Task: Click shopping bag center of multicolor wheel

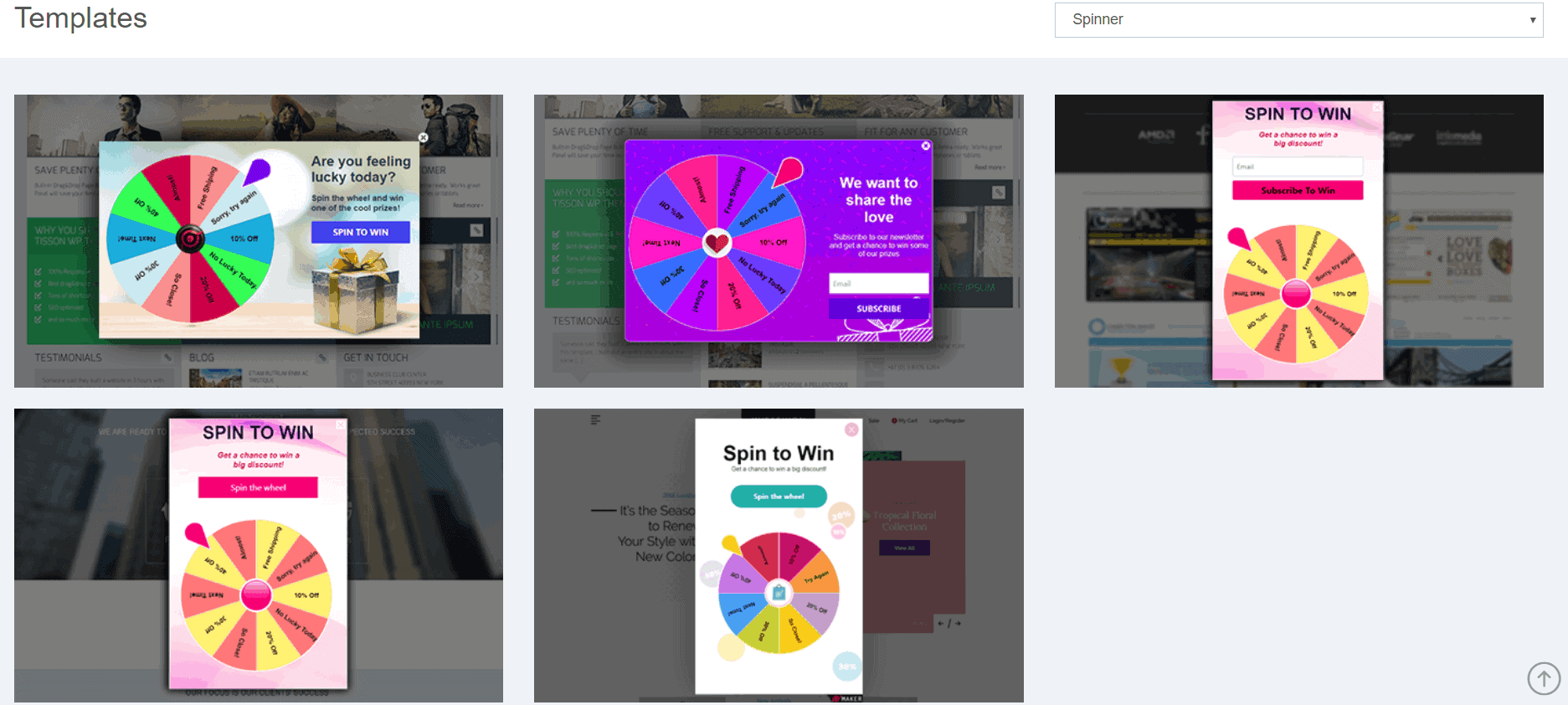Action: [x=779, y=593]
